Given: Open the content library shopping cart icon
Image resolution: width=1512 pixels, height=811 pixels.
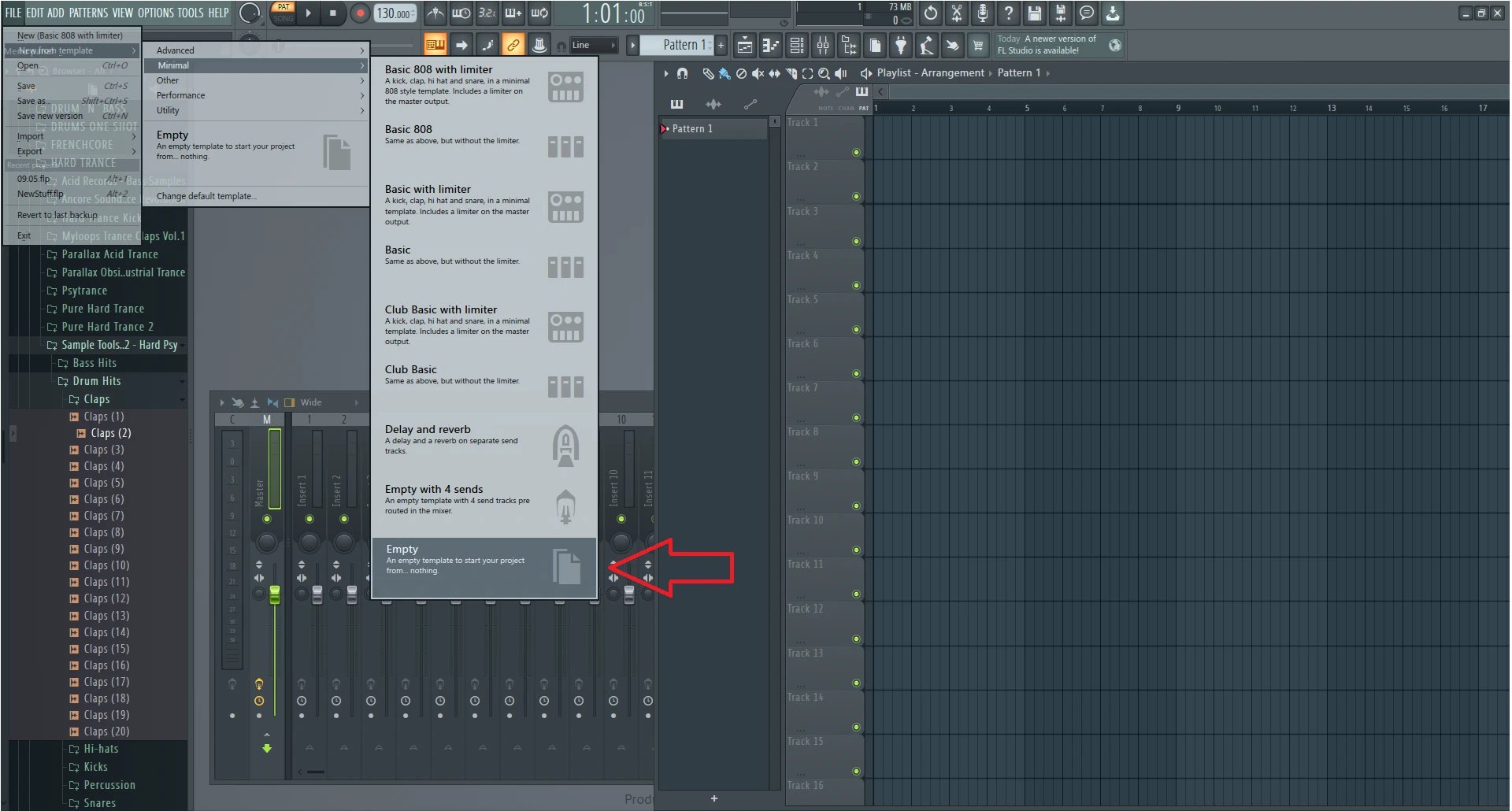Looking at the screenshot, I should point(978,46).
